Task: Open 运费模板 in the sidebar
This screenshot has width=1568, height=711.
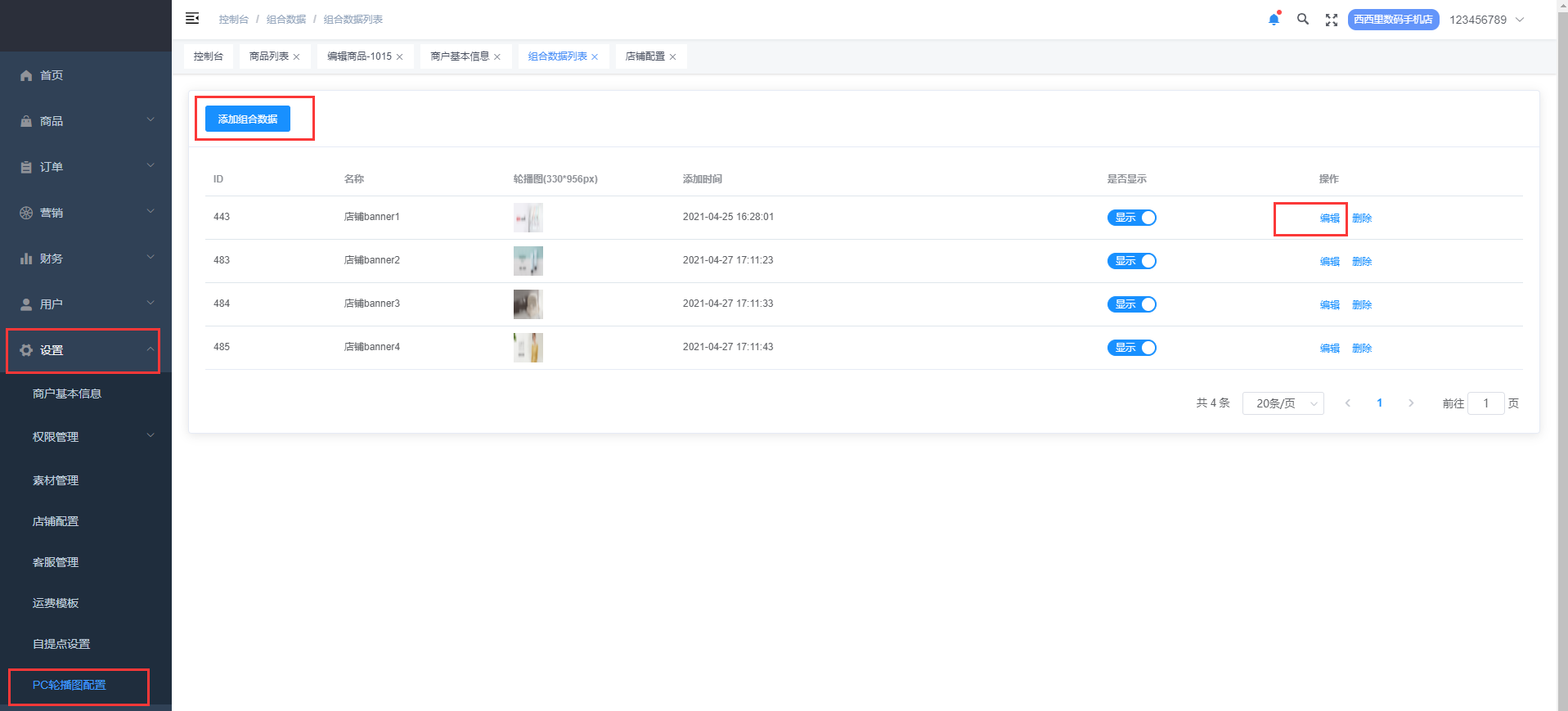Action: pos(56,603)
